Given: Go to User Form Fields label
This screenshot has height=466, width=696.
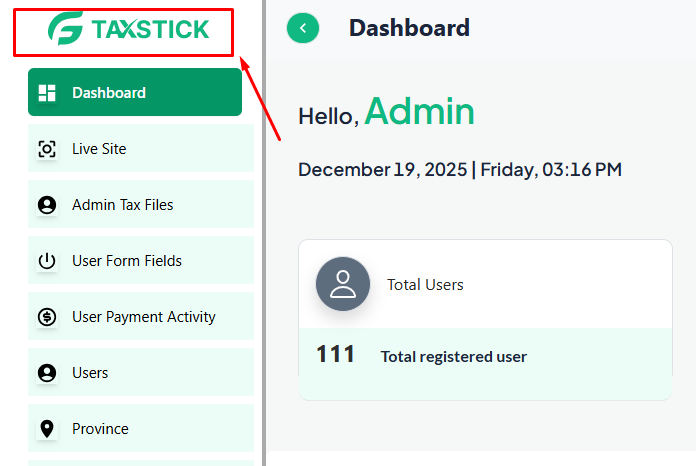Looking at the screenshot, I should [127, 261].
